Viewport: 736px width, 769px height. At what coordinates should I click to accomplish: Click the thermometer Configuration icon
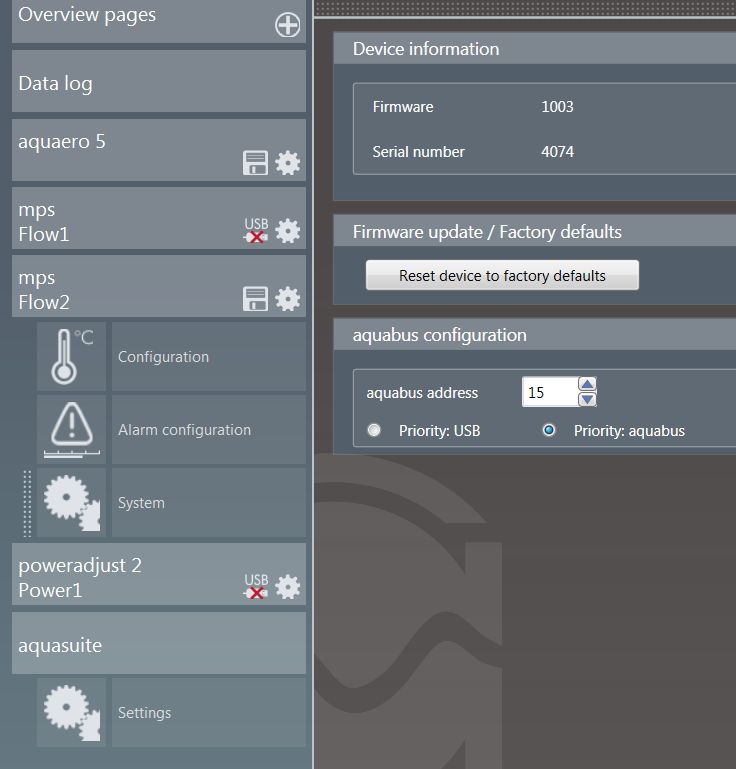tap(72, 357)
